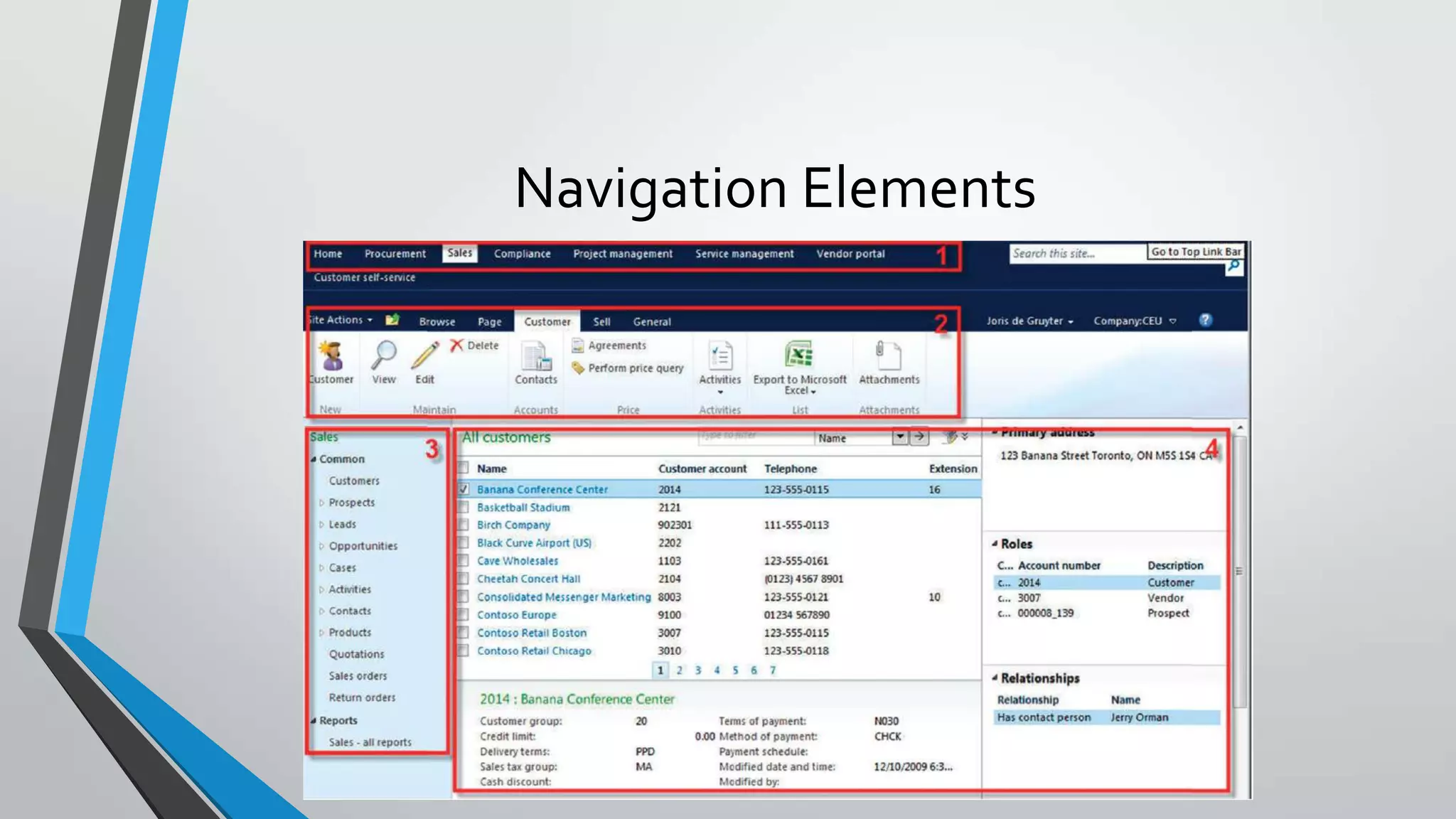Expand the Opportunities tree node
The width and height of the screenshot is (1456, 819).
(x=321, y=546)
